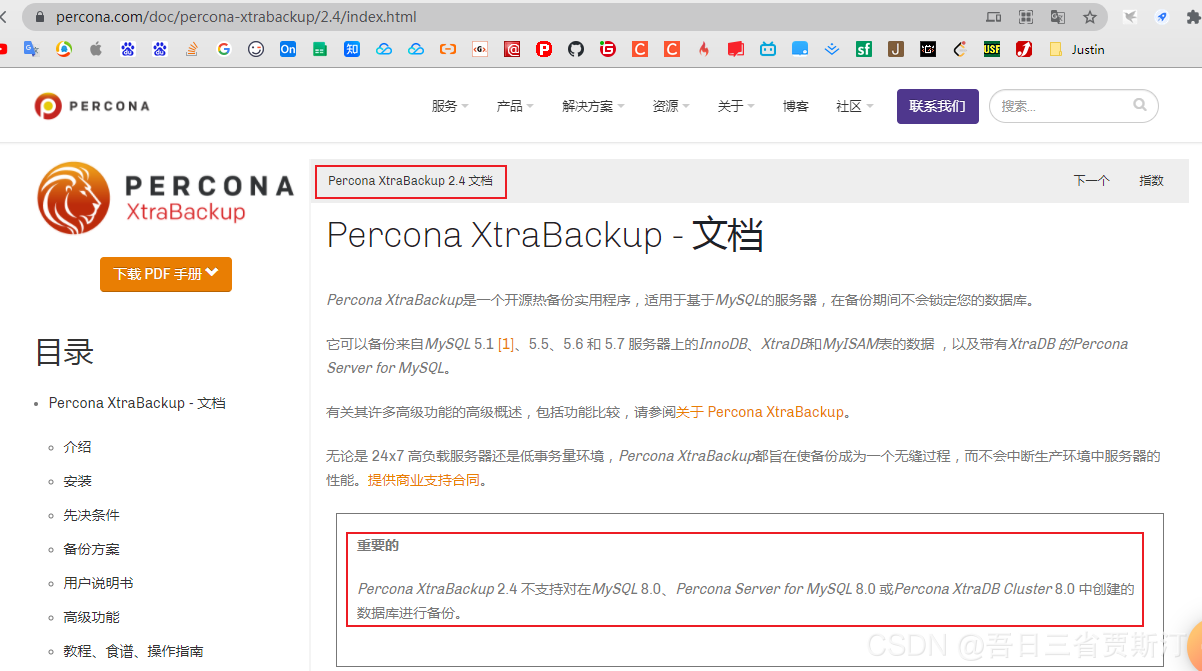The image size is (1202, 671).
Task: Open the Apple bookmark icon
Action: coord(96,49)
